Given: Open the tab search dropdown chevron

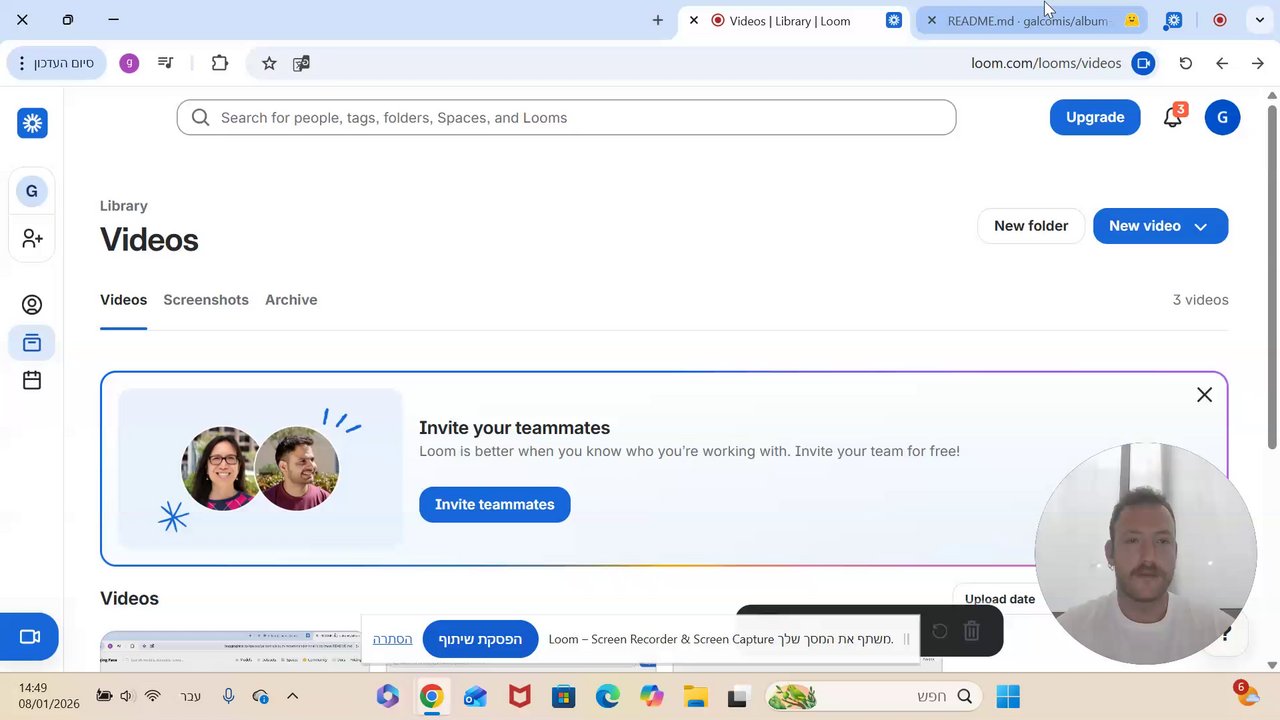Looking at the screenshot, I should click(1260, 20).
